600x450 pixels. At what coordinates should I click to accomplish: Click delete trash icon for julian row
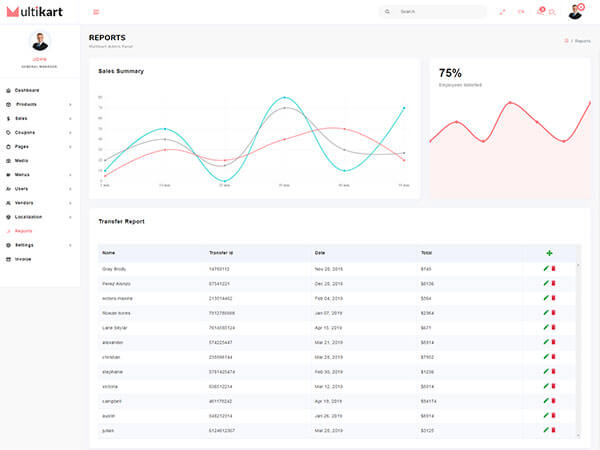click(553, 430)
